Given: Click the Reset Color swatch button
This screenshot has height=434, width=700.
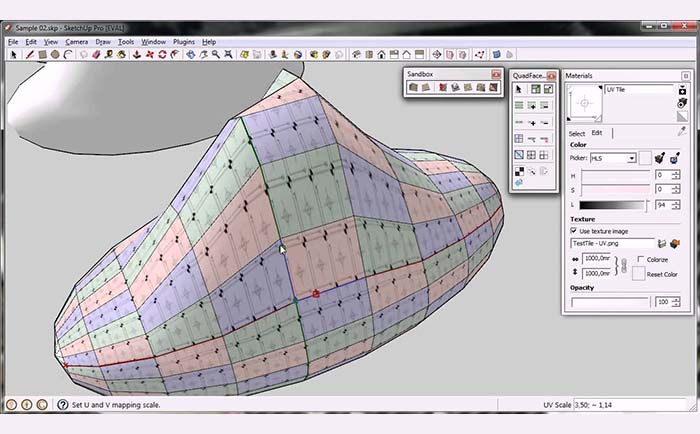Looking at the screenshot, I should click(x=640, y=274).
